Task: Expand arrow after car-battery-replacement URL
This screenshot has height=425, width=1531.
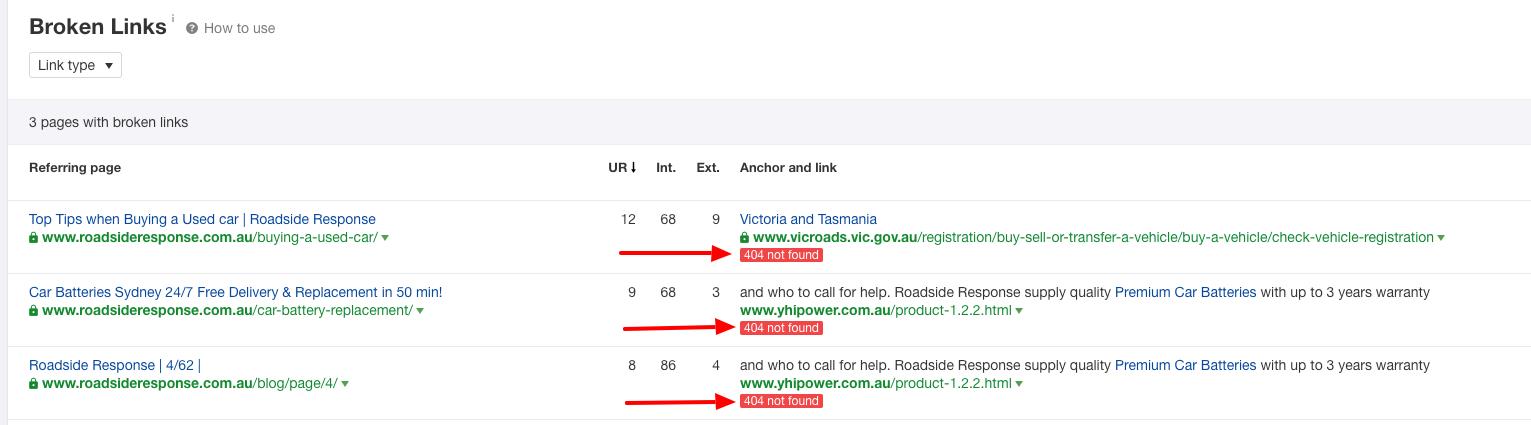Action: [x=421, y=311]
